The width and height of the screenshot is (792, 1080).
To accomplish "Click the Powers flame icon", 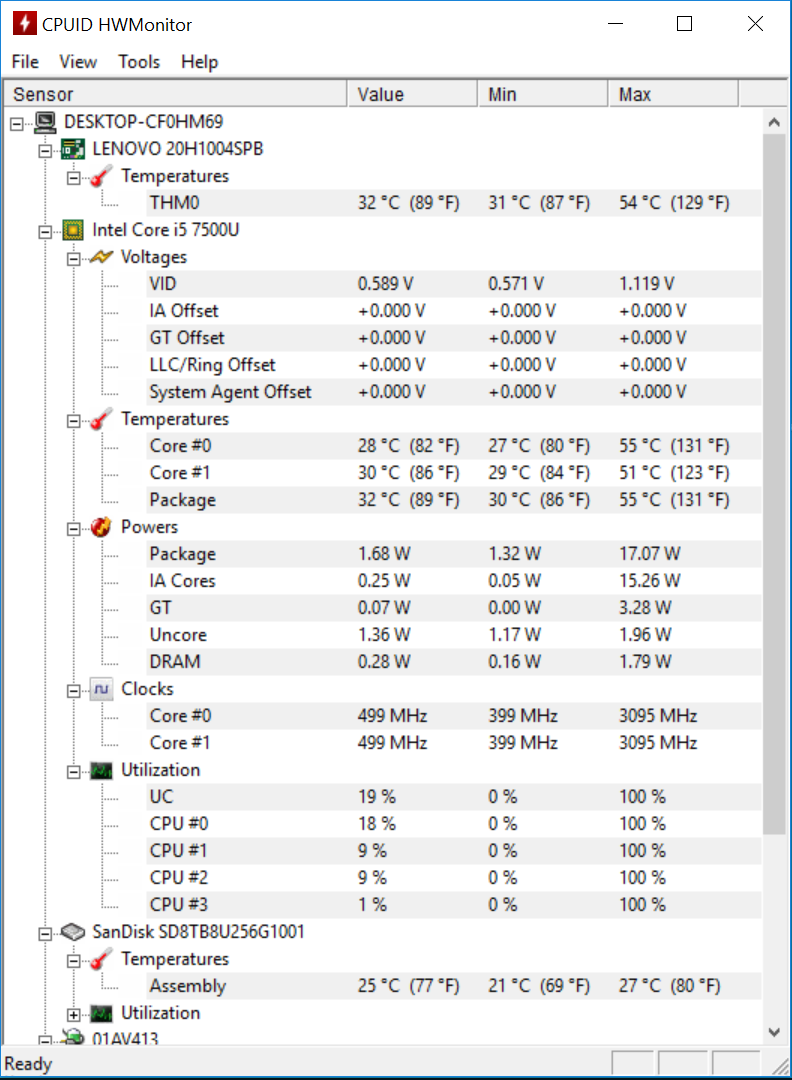I will click(101, 528).
